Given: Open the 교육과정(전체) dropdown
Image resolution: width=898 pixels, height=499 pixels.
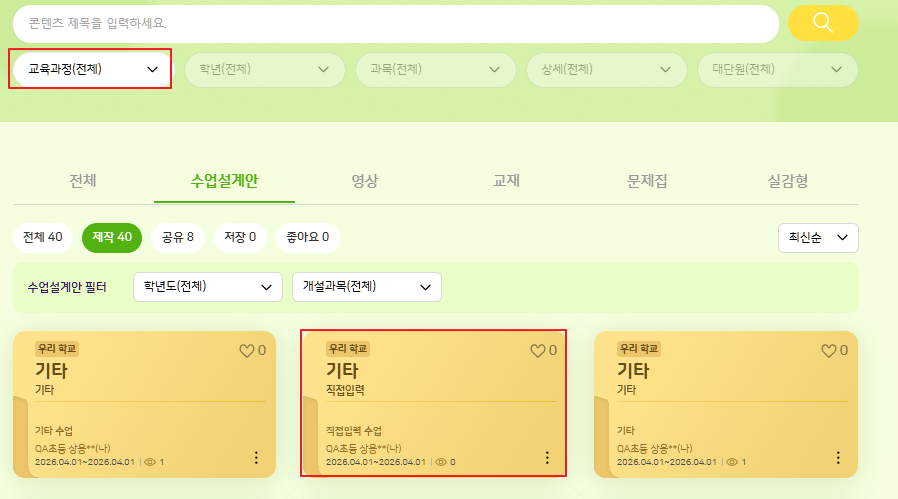Looking at the screenshot, I should point(91,69).
